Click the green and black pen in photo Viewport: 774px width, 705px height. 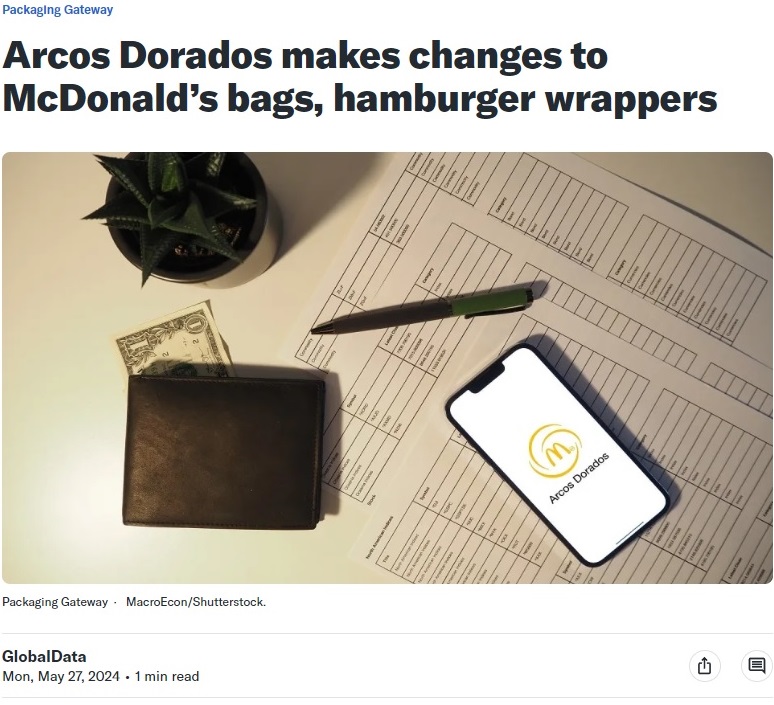pos(429,308)
